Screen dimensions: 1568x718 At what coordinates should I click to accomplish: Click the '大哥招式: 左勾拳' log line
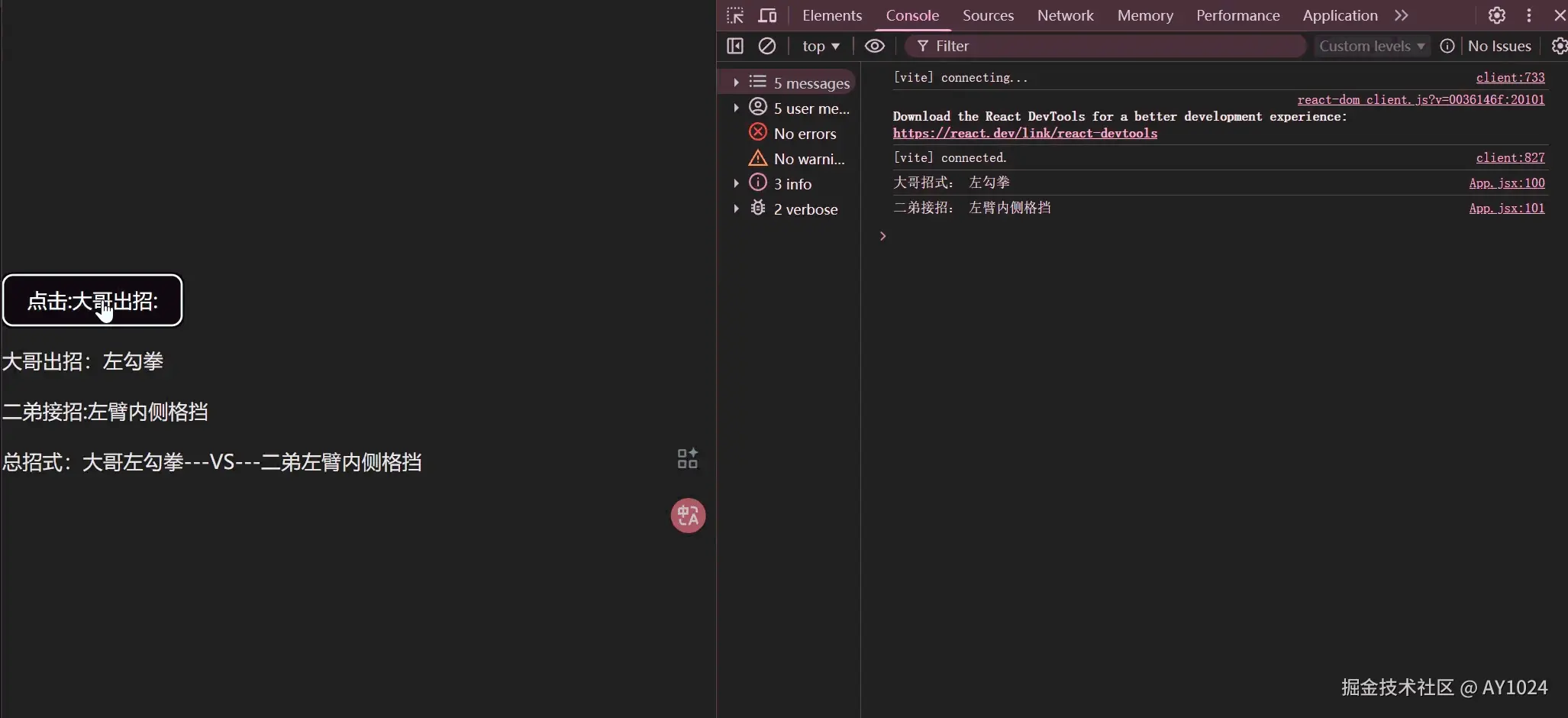[x=951, y=183]
